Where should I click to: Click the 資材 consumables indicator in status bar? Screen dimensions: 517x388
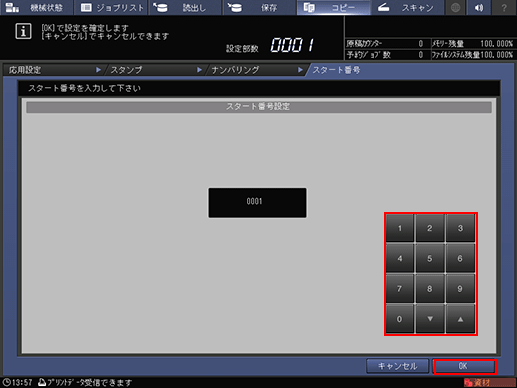tap(490, 383)
